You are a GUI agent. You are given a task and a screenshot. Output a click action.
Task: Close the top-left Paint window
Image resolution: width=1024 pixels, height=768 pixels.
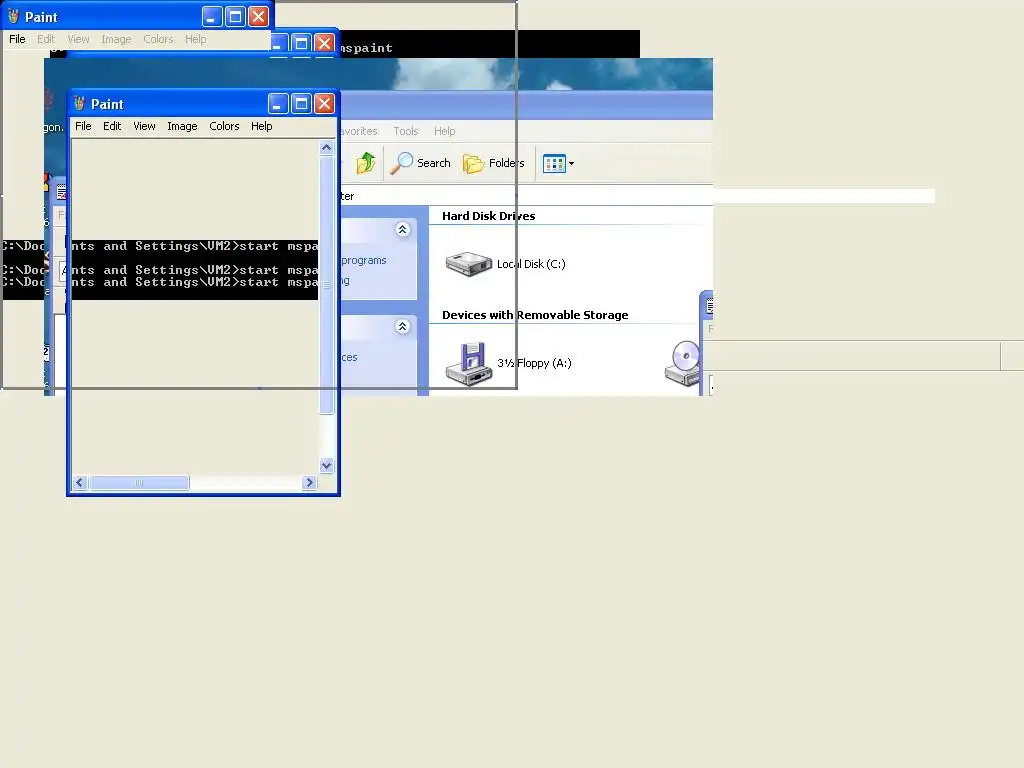[259, 16]
